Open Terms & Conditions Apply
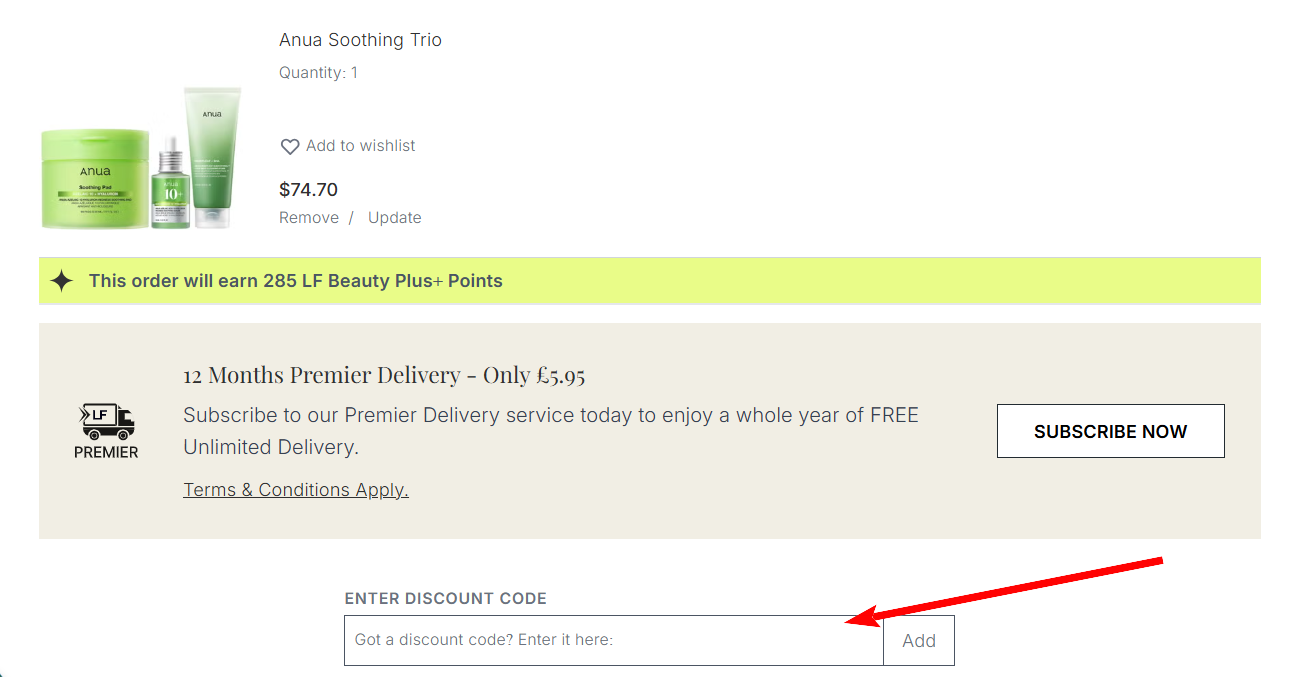Image resolution: width=1293 pixels, height=677 pixels. pos(295,489)
